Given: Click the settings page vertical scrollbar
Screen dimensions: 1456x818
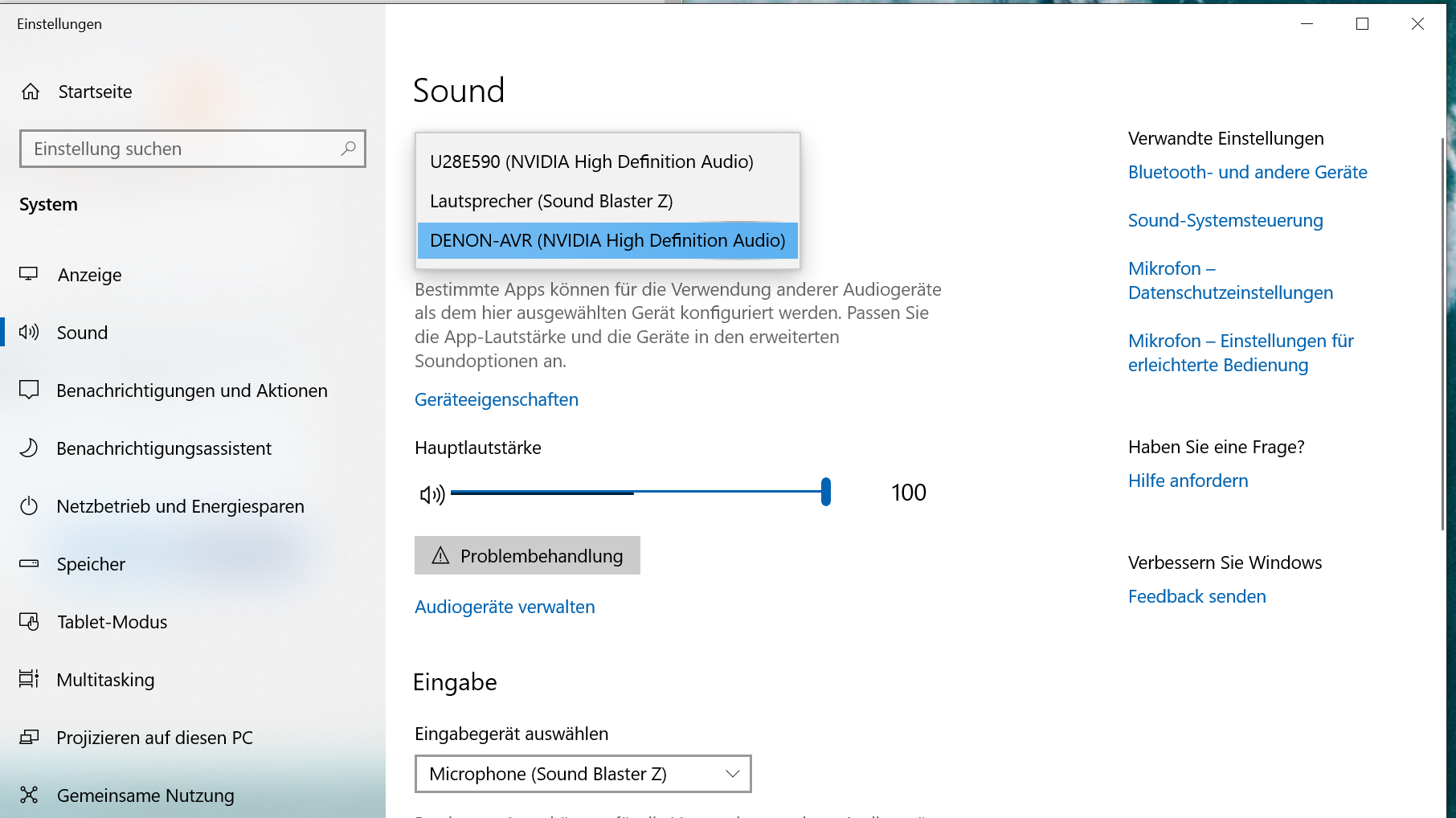Looking at the screenshot, I should (1443, 333).
